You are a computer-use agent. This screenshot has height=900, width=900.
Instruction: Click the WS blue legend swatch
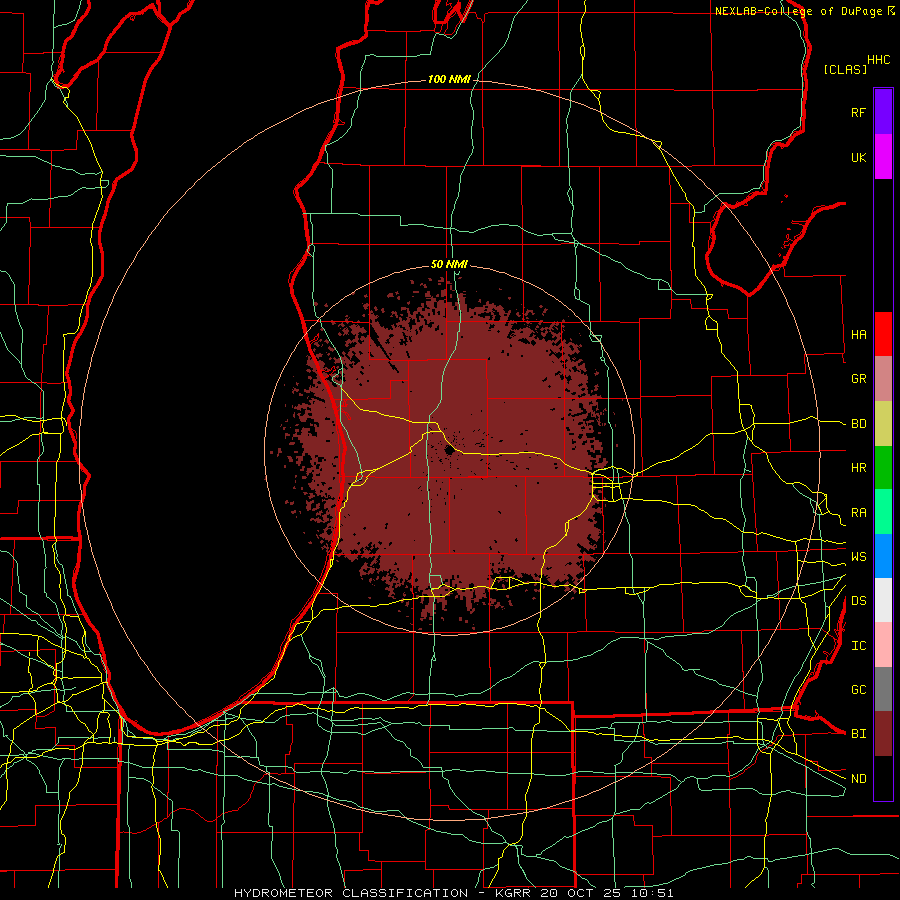883,556
